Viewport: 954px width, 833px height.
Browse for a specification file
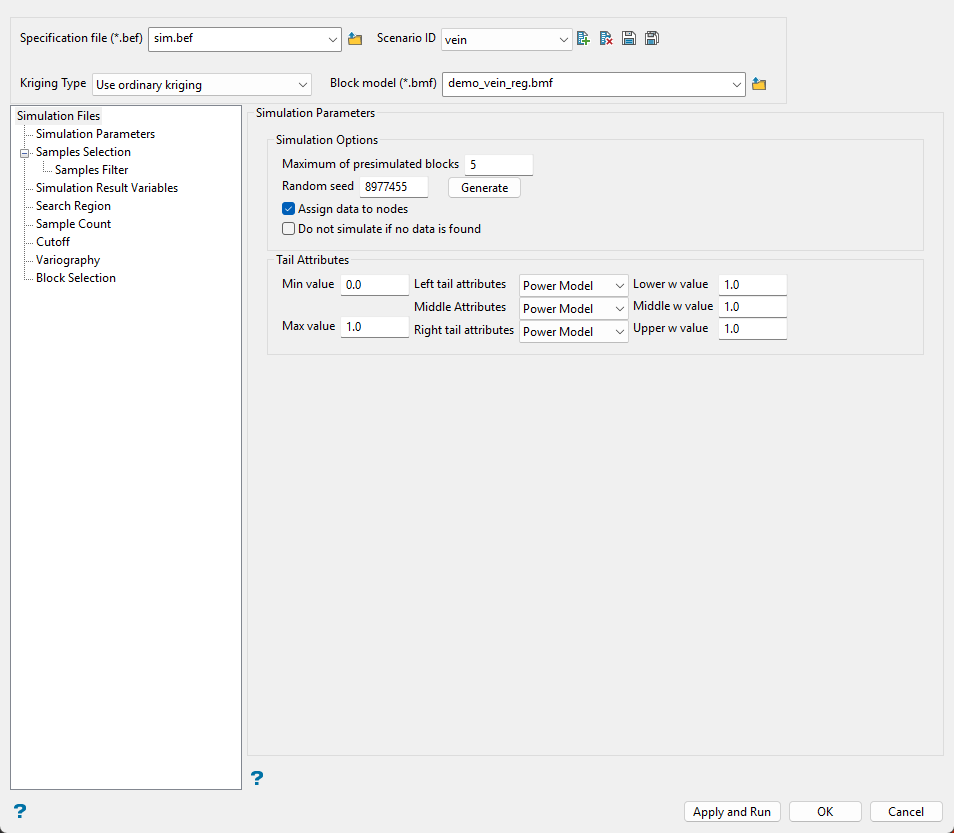click(355, 39)
